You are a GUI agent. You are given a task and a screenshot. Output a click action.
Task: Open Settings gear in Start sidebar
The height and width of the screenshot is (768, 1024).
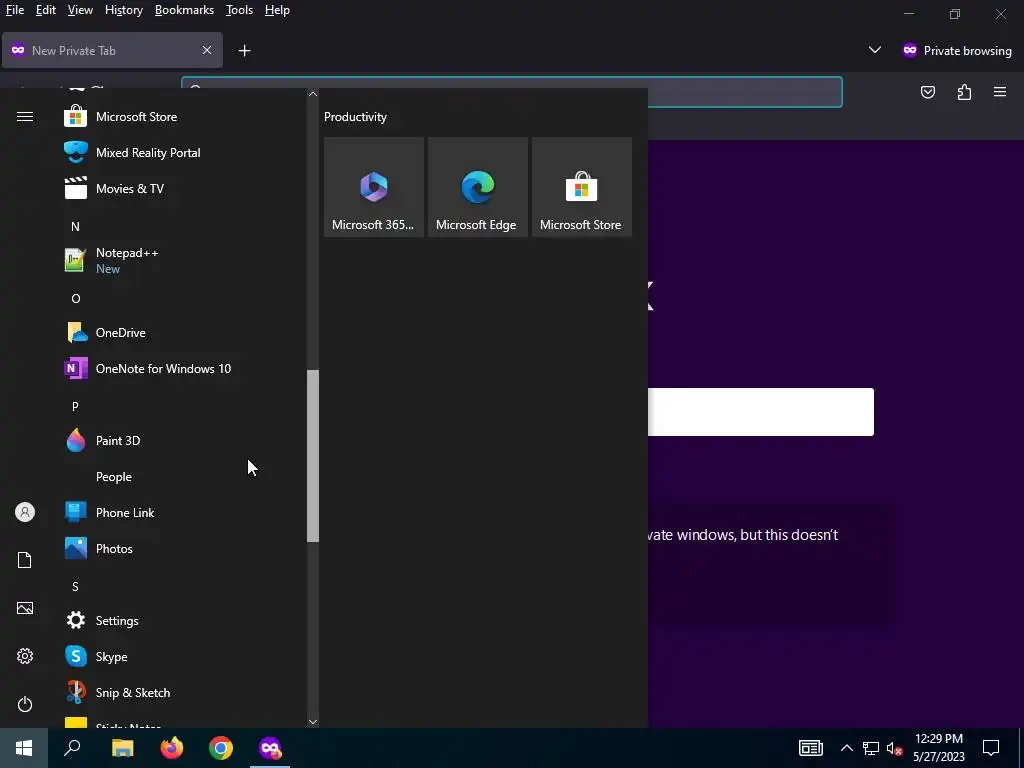(25, 656)
